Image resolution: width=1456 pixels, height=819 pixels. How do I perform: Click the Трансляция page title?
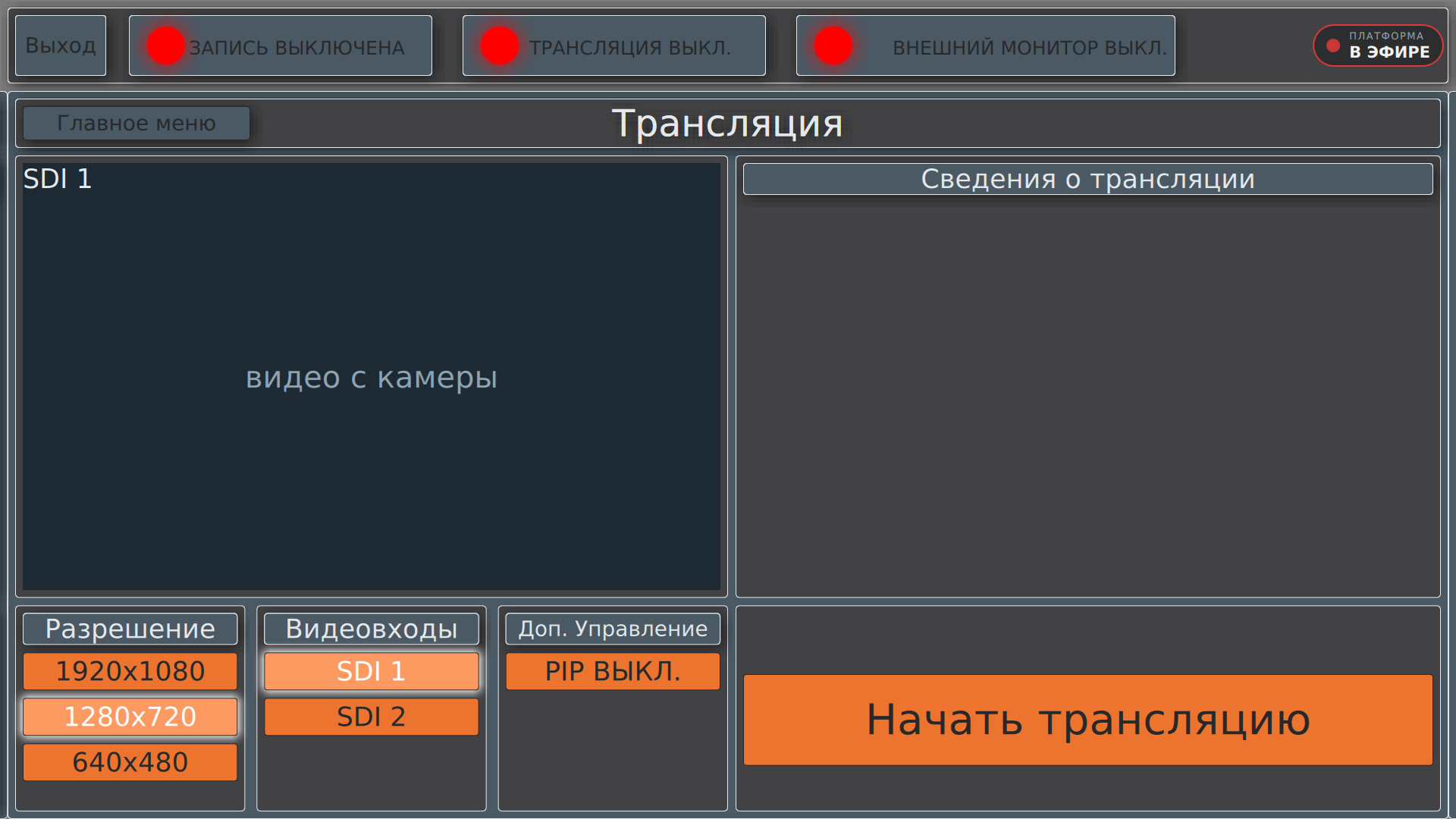click(727, 123)
